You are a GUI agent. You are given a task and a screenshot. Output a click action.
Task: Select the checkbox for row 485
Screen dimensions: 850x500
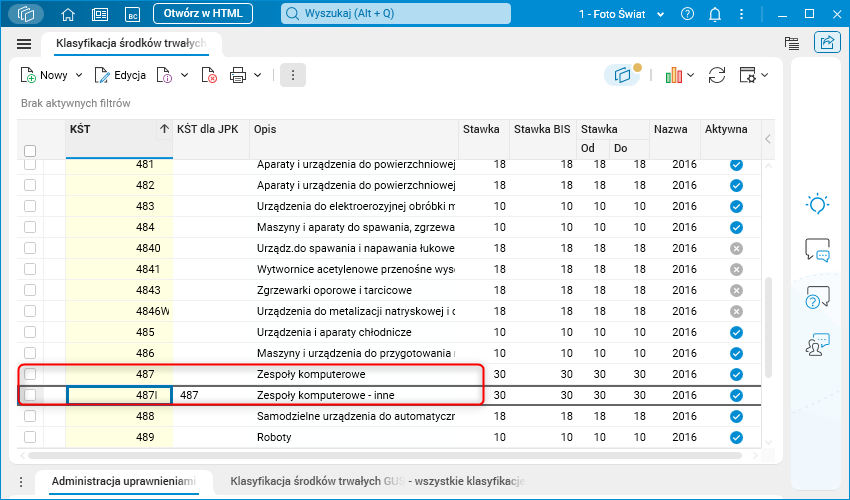[30, 332]
